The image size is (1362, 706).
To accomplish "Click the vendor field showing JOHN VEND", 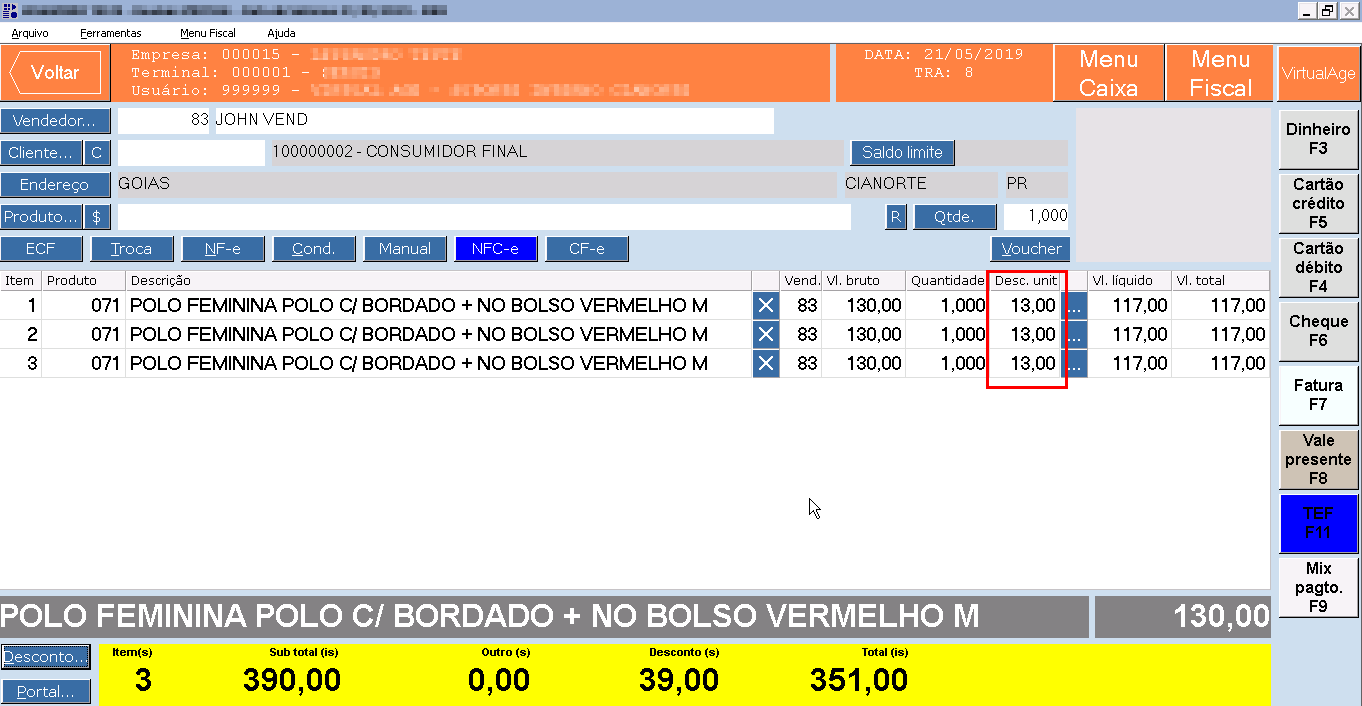I will click(494, 121).
